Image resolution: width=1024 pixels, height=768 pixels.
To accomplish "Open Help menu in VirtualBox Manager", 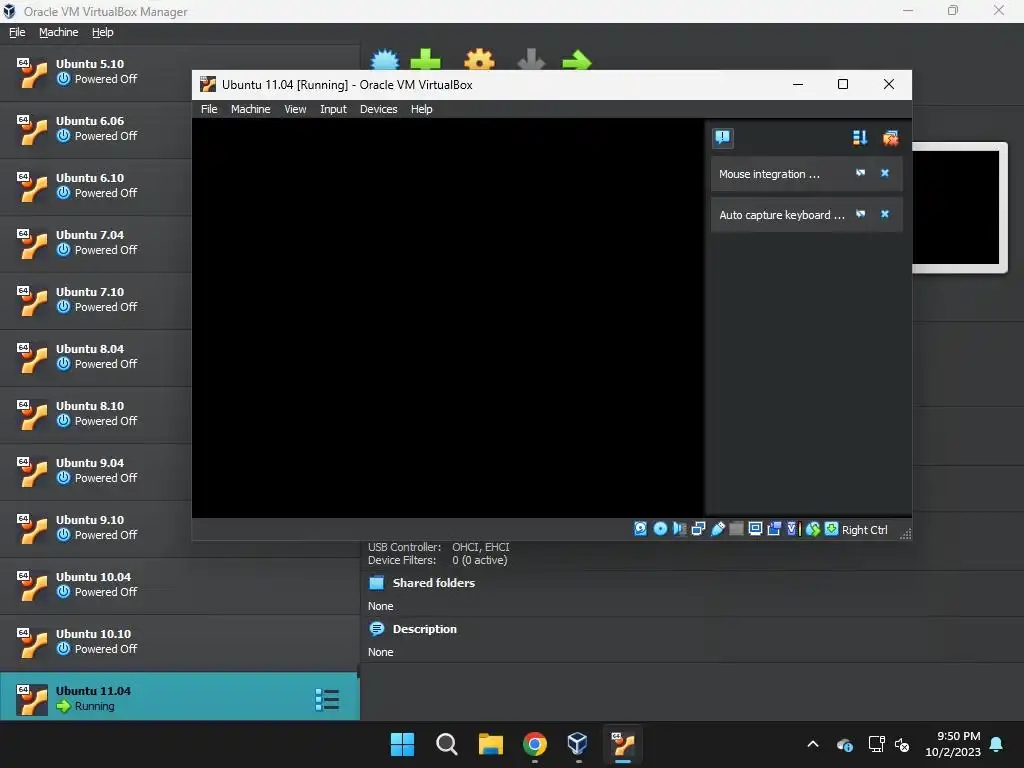I will click(x=103, y=32).
